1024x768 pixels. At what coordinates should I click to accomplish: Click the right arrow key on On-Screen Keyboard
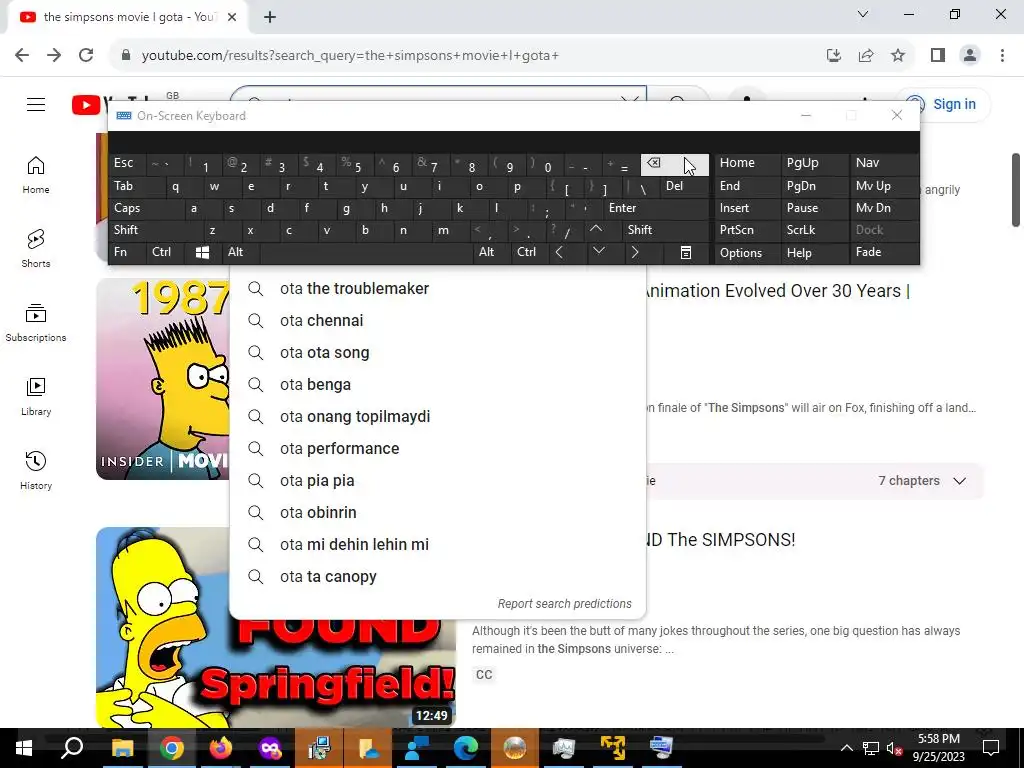[x=635, y=253]
